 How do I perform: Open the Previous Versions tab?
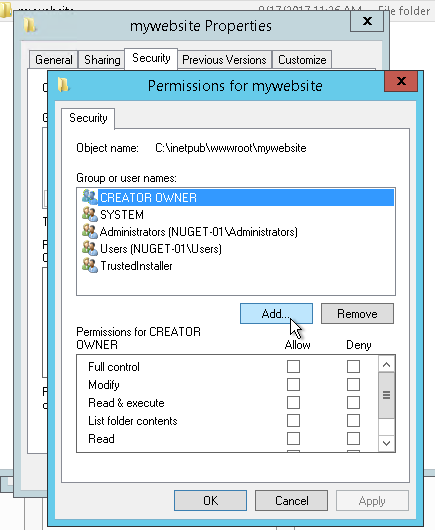click(224, 60)
